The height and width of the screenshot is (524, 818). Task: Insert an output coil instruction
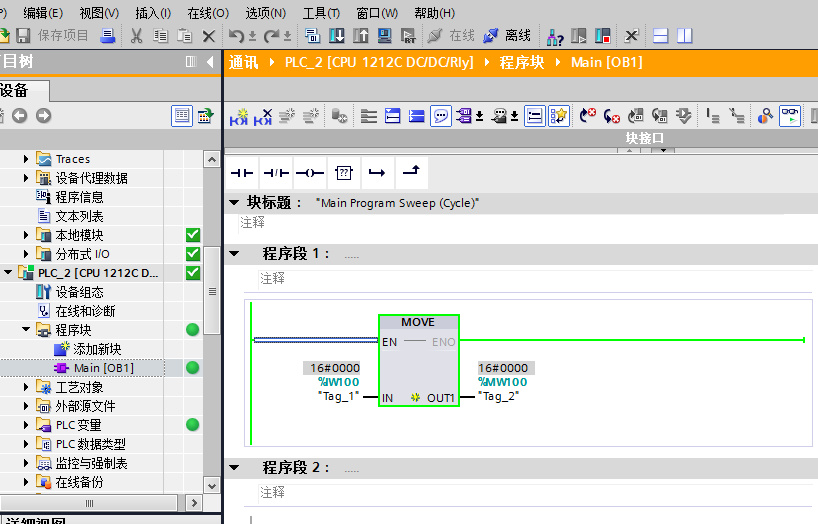click(310, 173)
